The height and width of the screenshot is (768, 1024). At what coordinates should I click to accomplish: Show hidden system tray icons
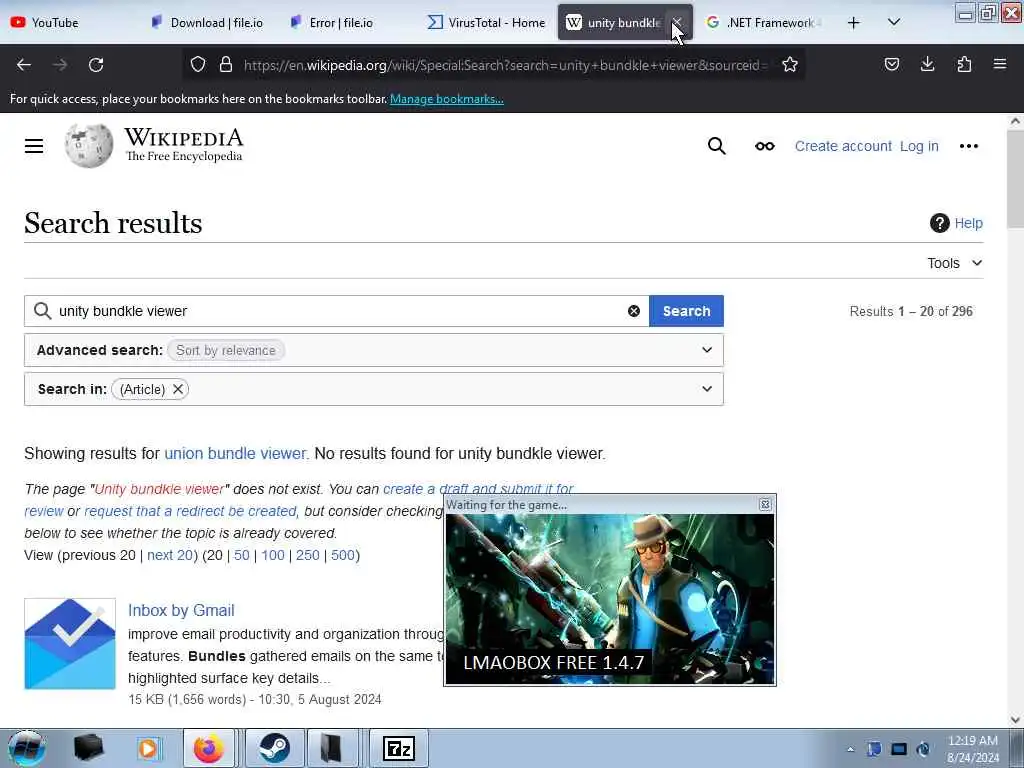(850, 749)
